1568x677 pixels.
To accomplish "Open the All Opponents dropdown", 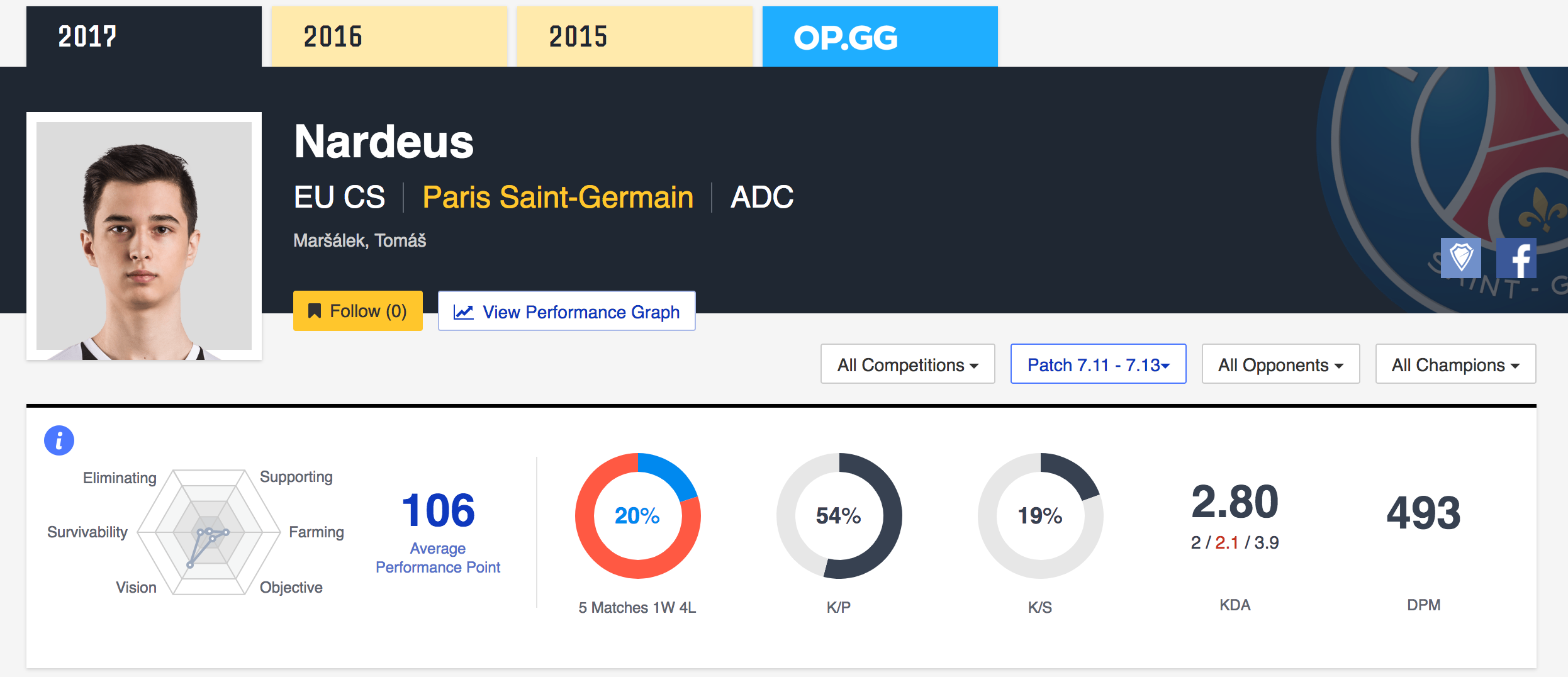I will coord(1280,364).
